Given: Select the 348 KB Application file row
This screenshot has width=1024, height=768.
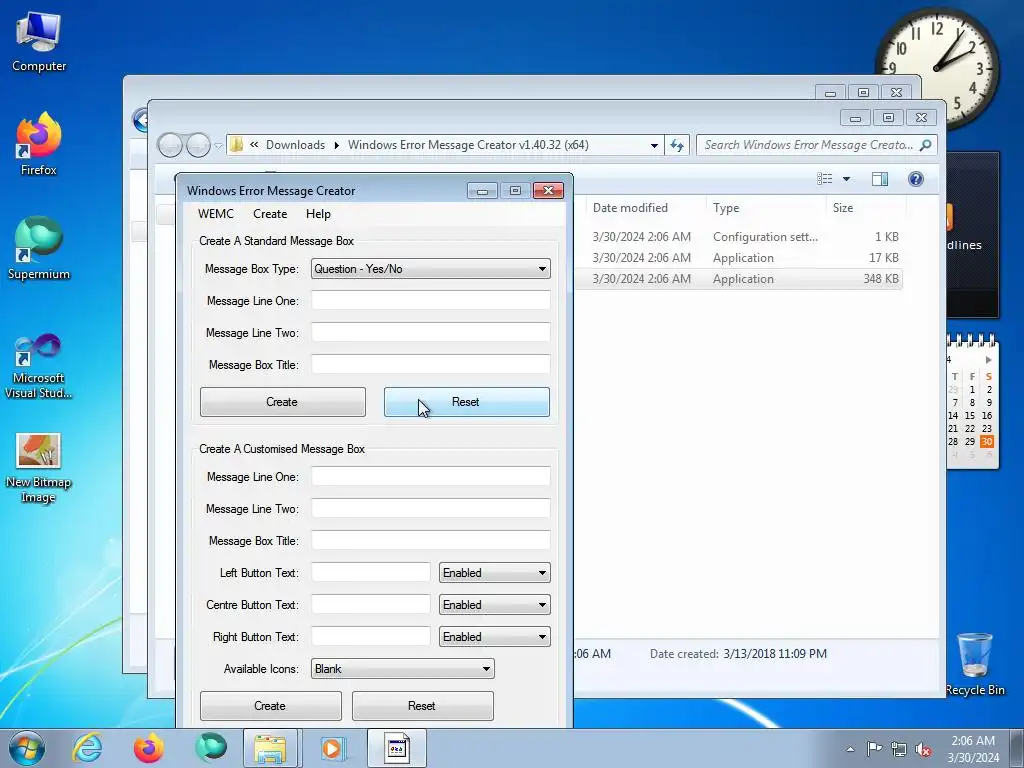Looking at the screenshot, I should (x=739, y=279).
